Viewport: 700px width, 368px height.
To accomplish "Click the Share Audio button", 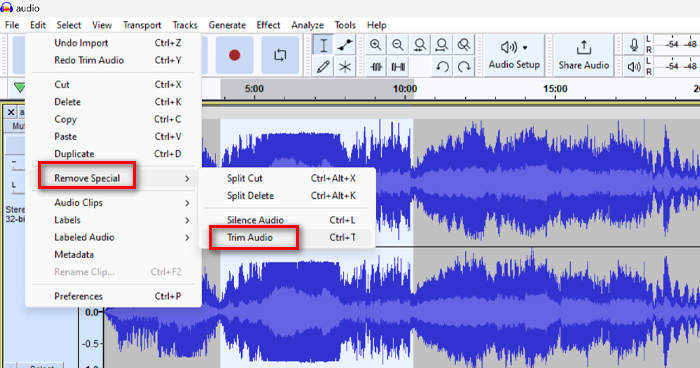I will pyautogui.click(x=583, y=55).
